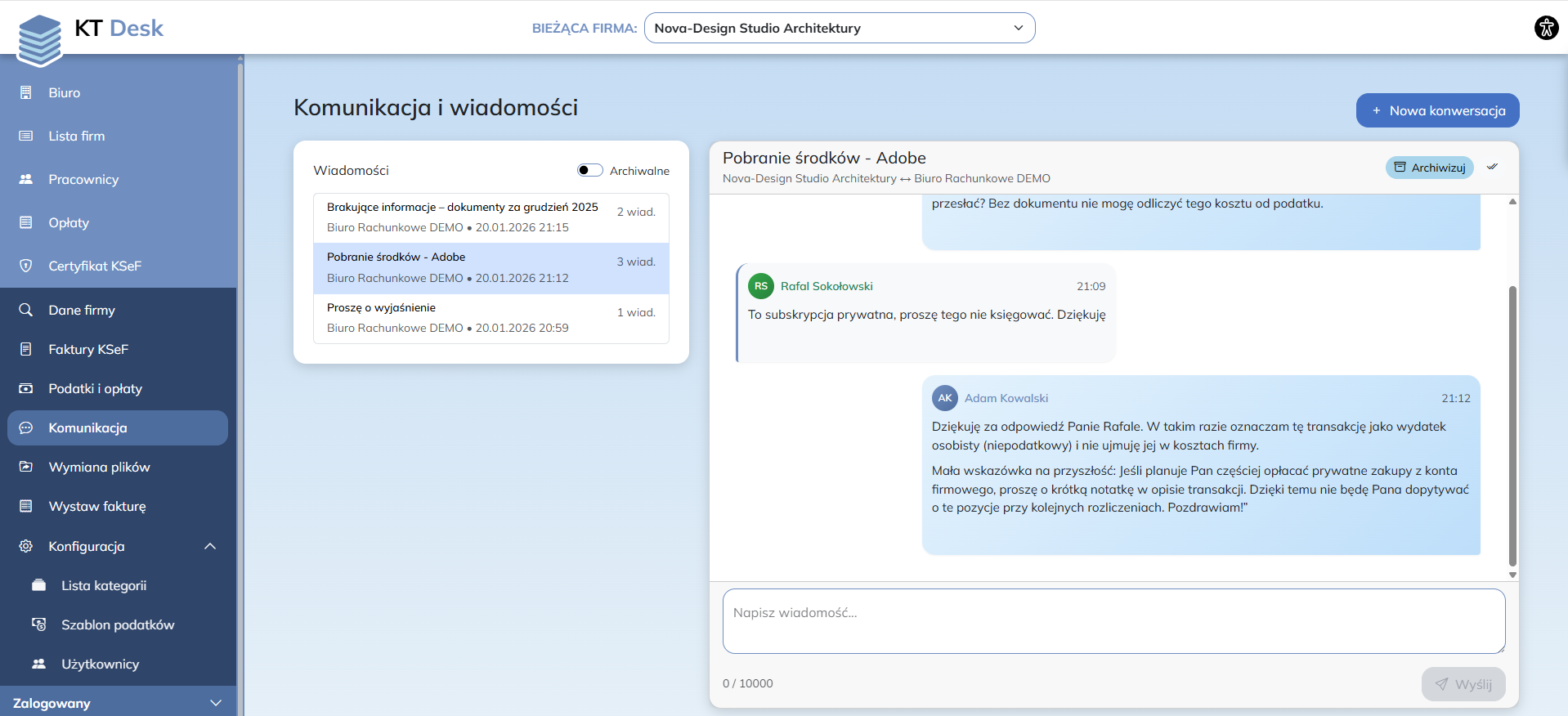The image size is (1568, 716).
Task: Click the Certyfikat KSeF shield icon
Action: (x=26, y=266)
